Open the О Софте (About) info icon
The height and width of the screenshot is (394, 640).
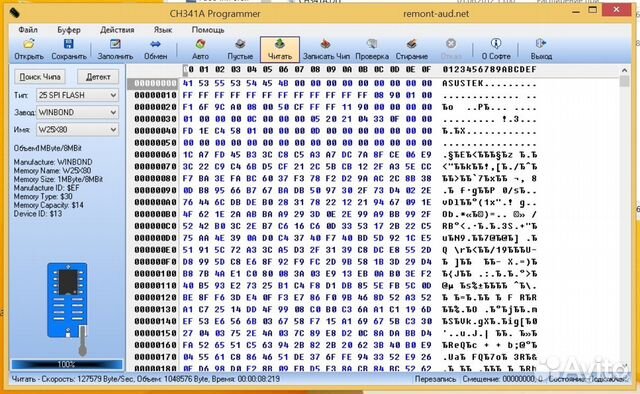click(x=496, y=43)
